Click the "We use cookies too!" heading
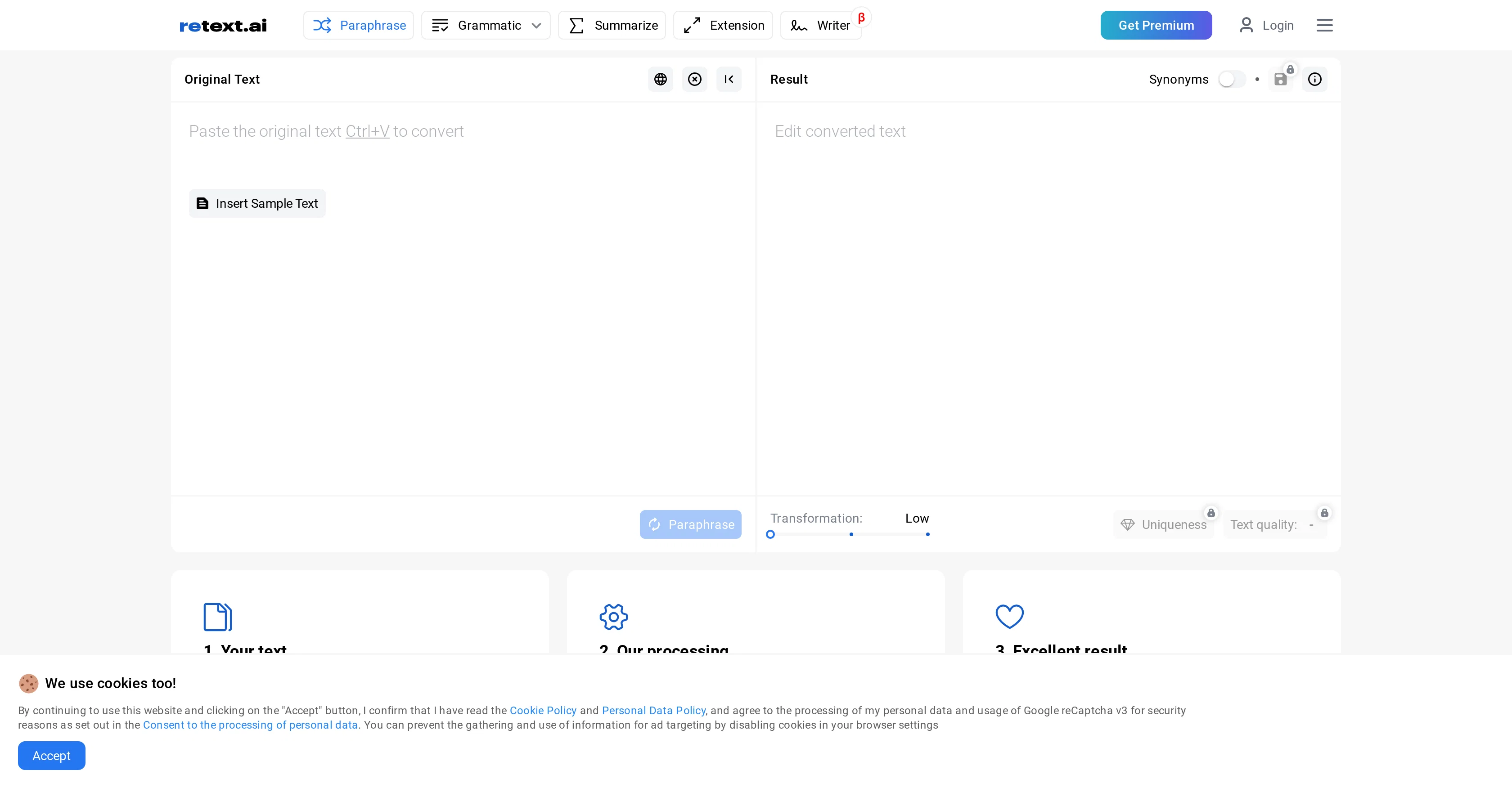Viewport: 1512px width, 788px height. pos(110,683)
